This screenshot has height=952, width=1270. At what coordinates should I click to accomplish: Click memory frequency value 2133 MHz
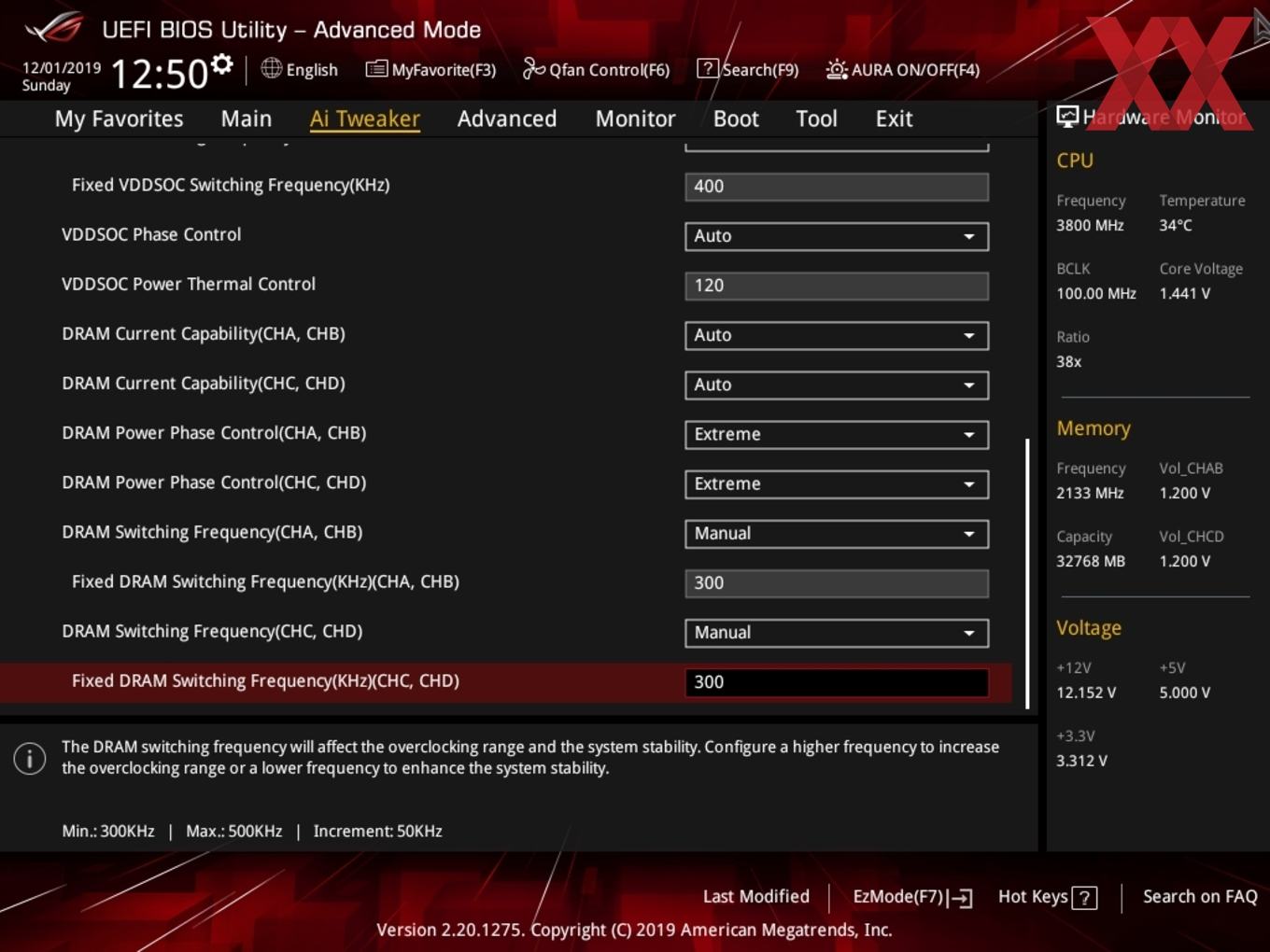pyautogui.click(x=1090, y=493)
